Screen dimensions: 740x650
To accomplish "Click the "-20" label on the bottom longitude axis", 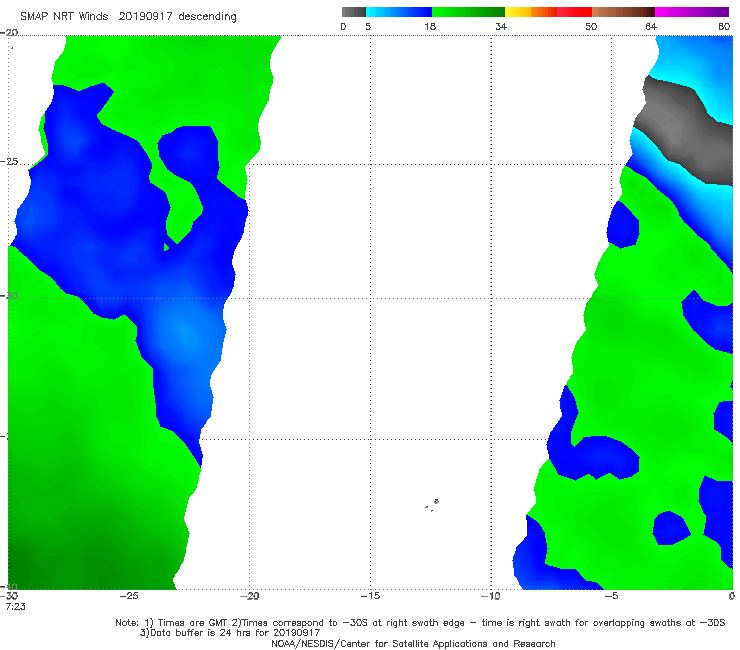I will tap(249, 596).
